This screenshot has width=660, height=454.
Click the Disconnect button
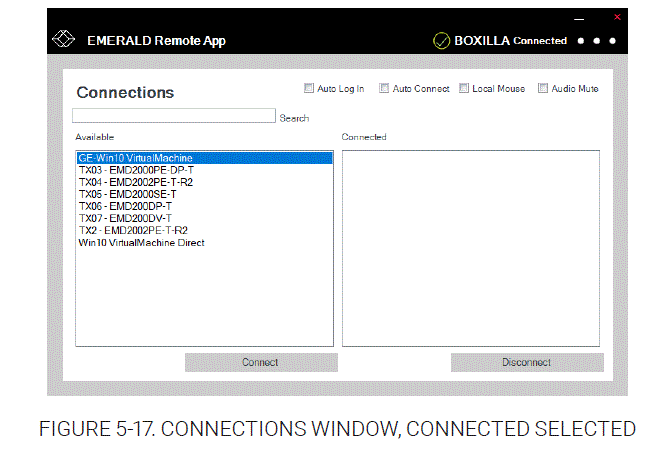(527, 362)
